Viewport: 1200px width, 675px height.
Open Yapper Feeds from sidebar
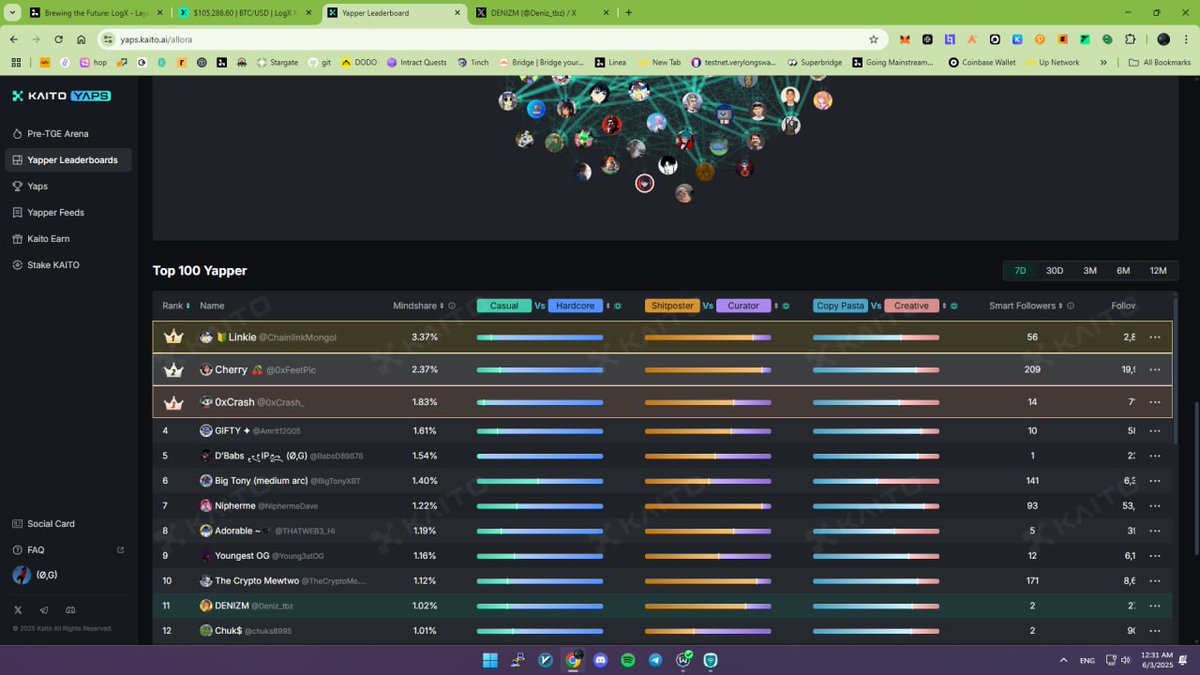click(x=57, y=212)
